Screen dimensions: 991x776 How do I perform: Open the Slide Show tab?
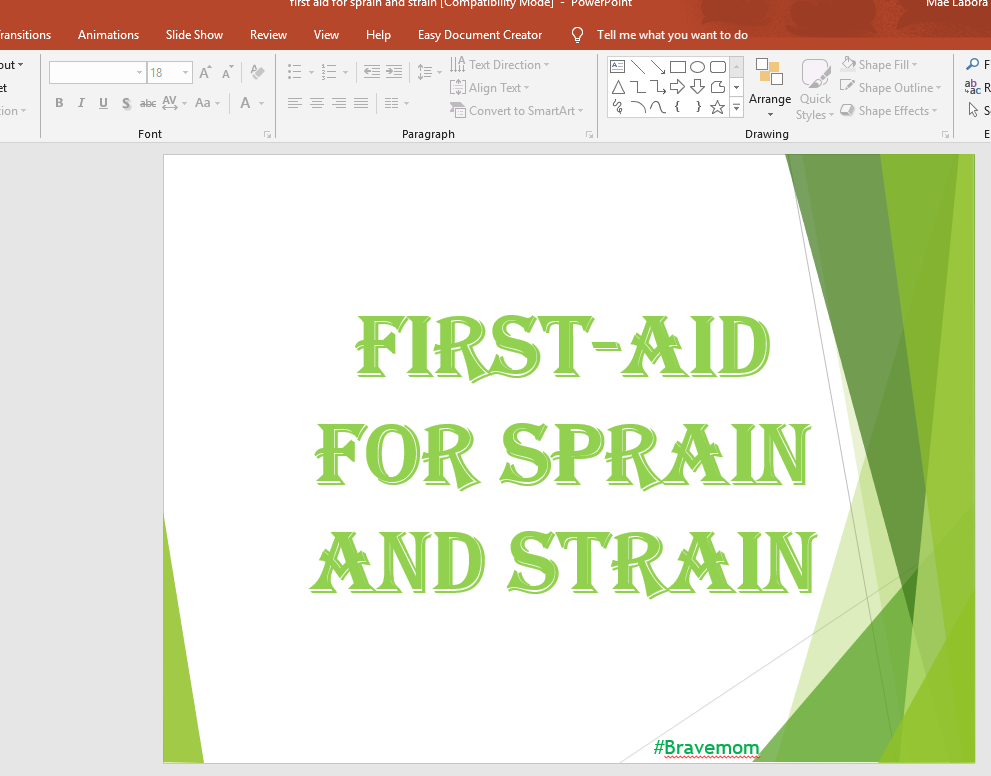194,35
